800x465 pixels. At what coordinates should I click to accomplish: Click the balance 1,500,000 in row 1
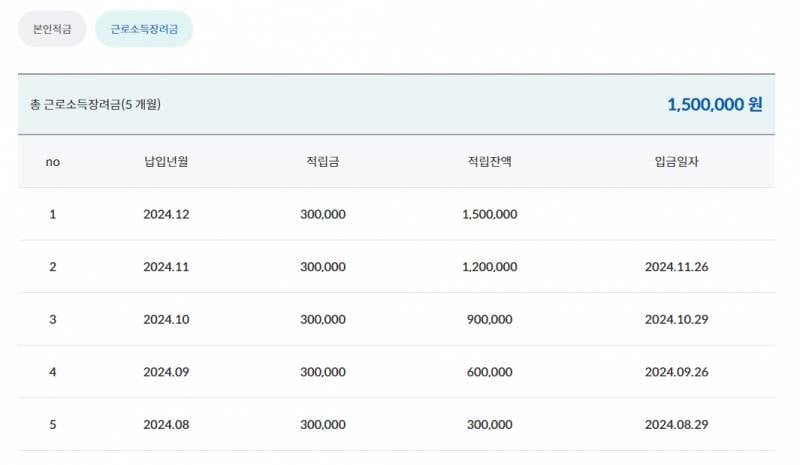490,214
